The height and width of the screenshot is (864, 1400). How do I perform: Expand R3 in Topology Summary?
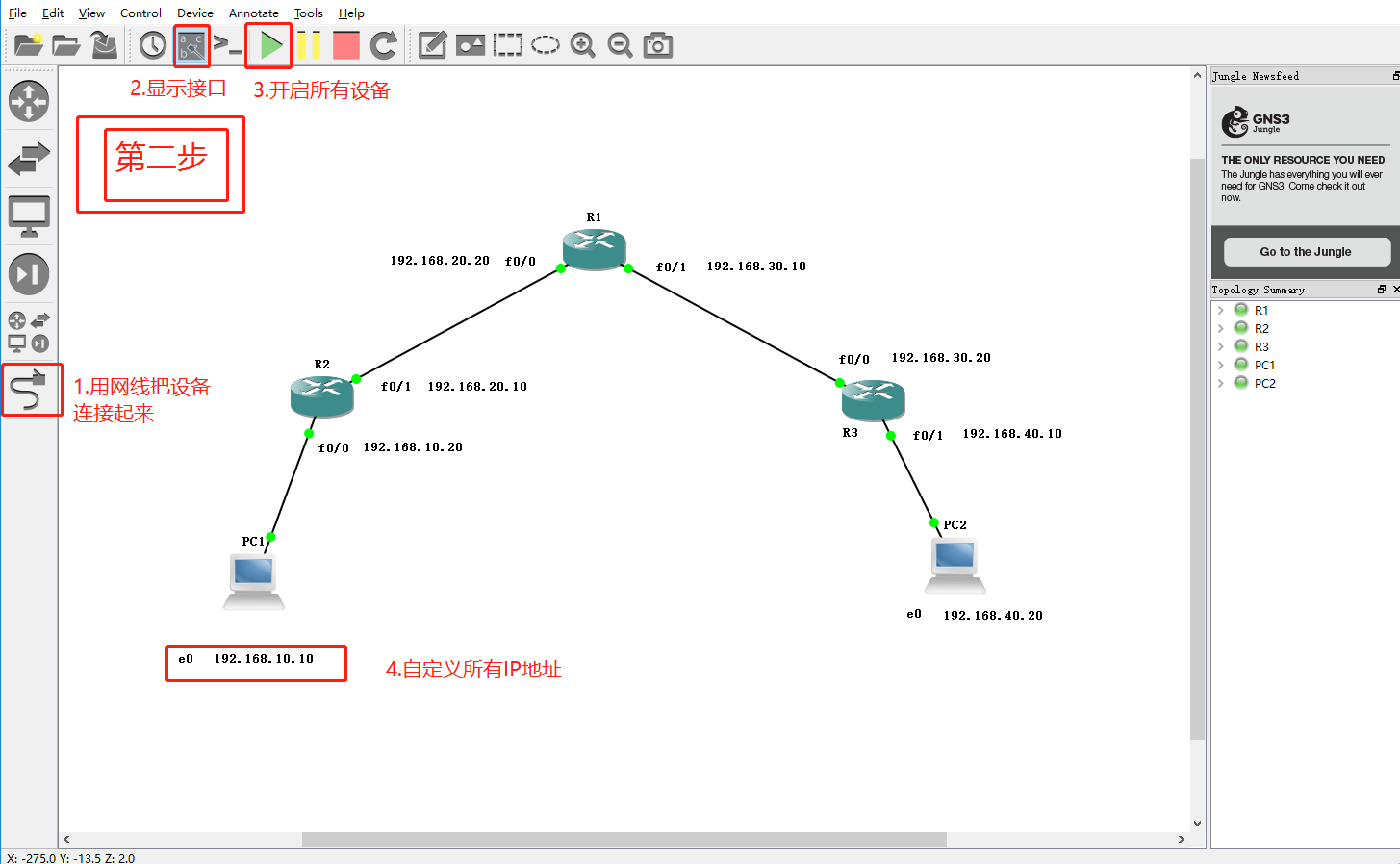[1221, 346]
